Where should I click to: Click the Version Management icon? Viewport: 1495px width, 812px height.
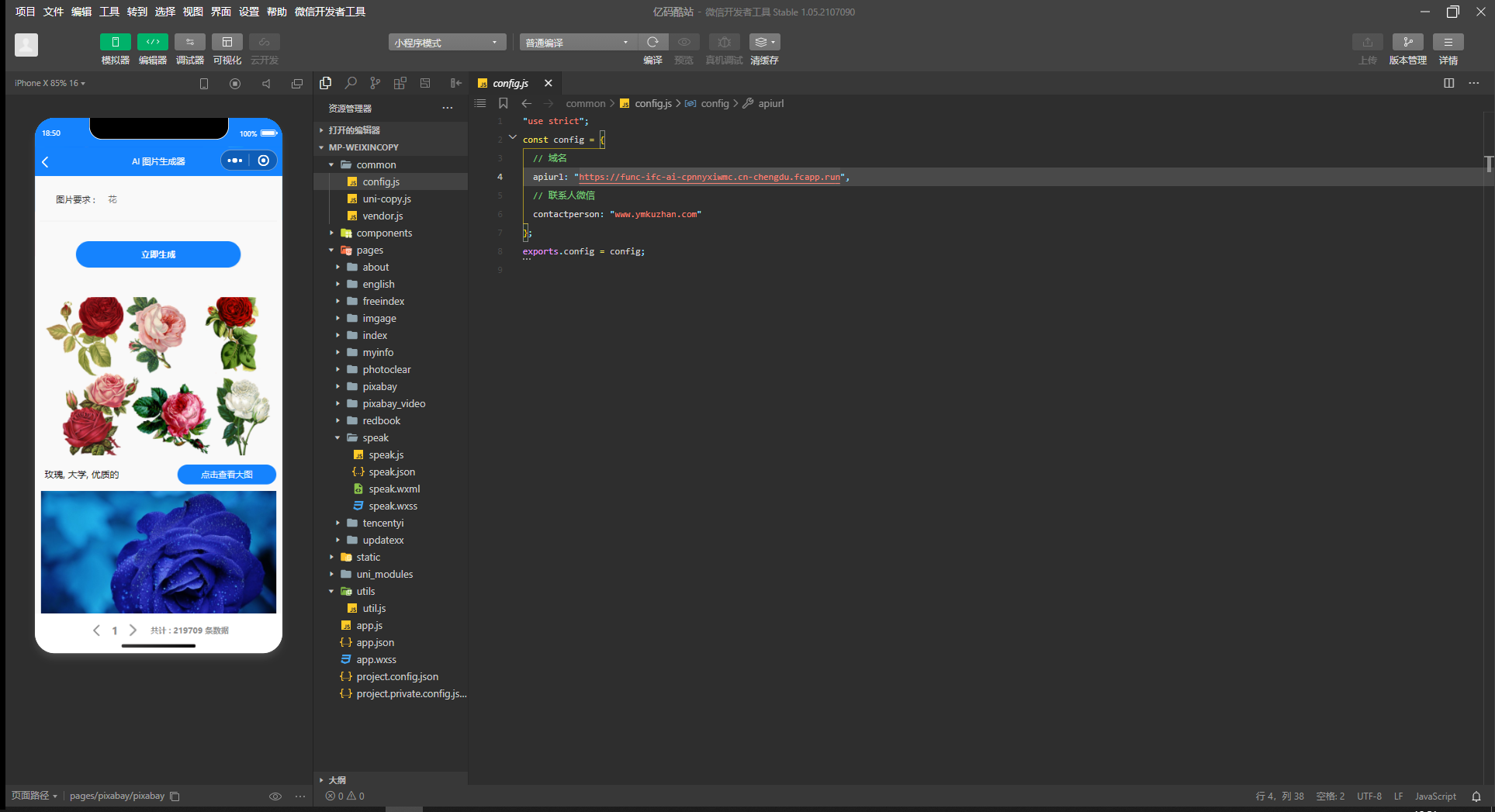pyautogui.click(x=1407, y=42)
